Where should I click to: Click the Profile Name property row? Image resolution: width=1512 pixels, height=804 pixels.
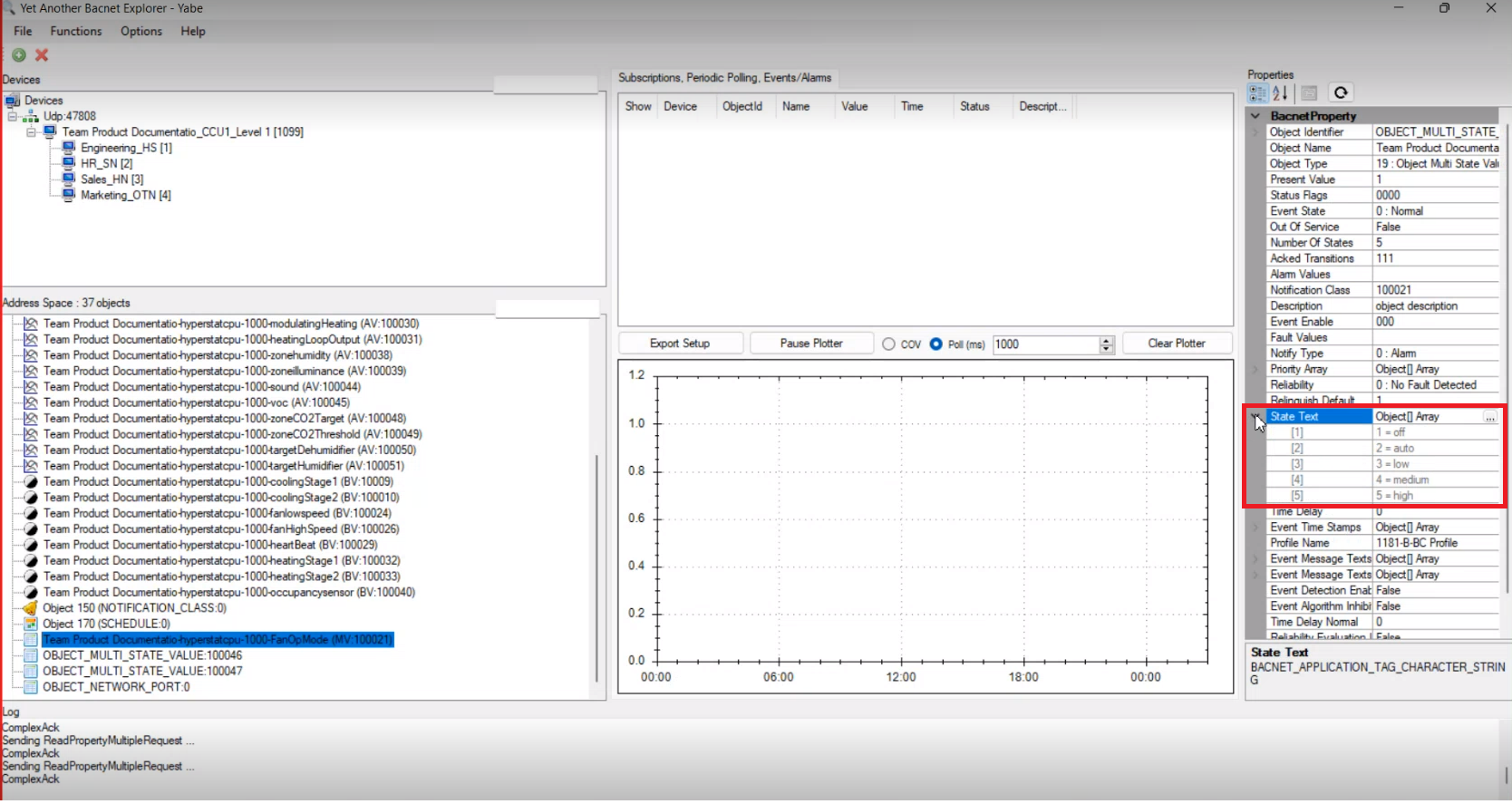[1381, 543]
